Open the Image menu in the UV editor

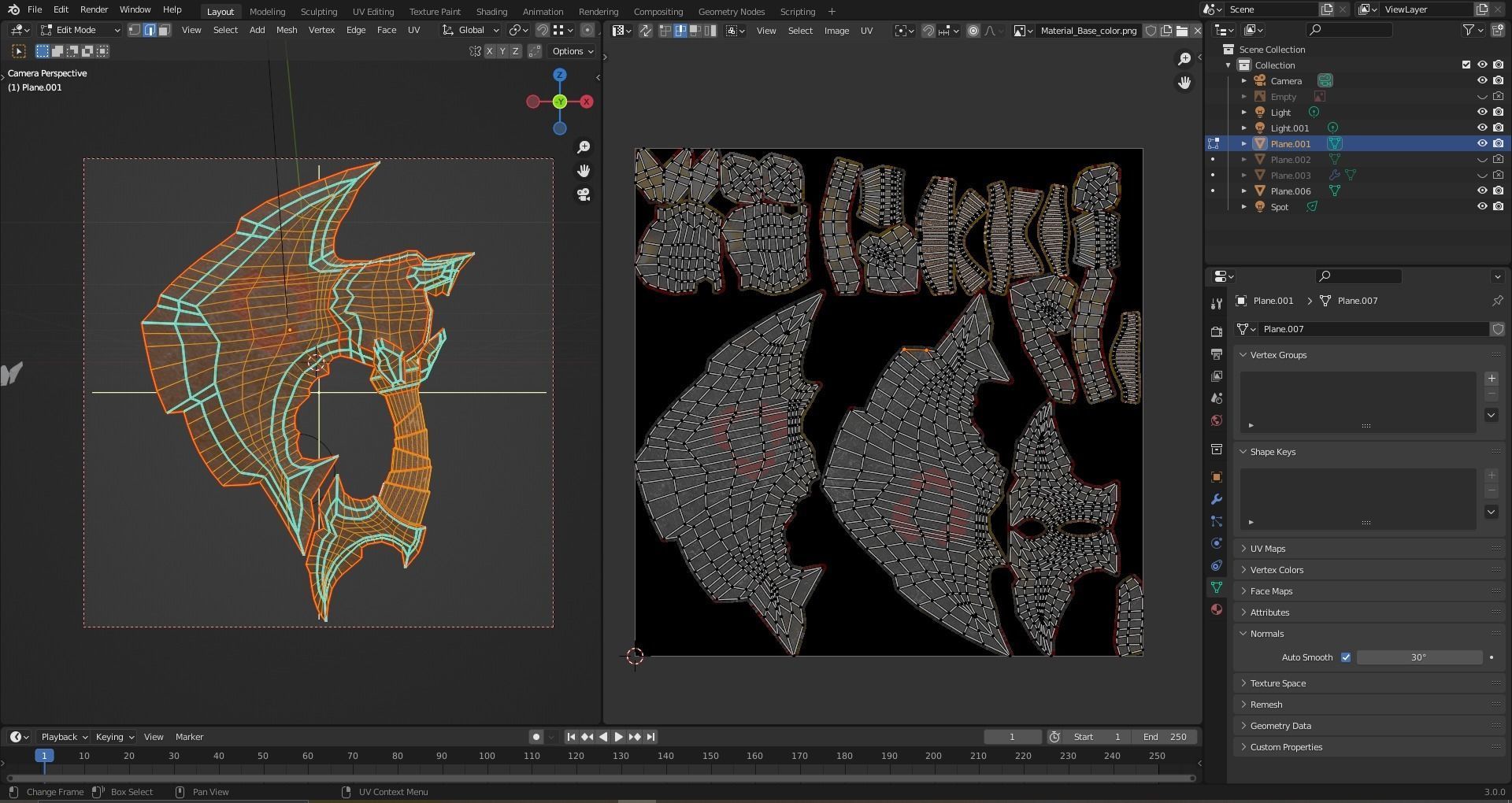[836, 31]
